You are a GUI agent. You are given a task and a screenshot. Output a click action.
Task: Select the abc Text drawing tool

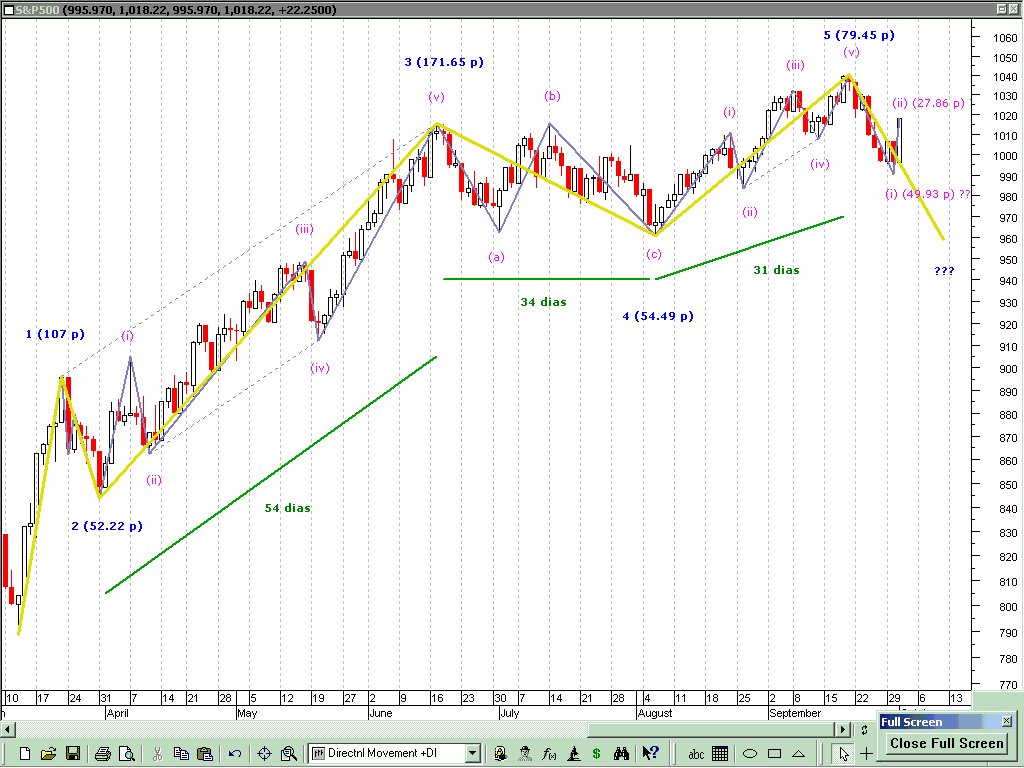pos(696,754)
